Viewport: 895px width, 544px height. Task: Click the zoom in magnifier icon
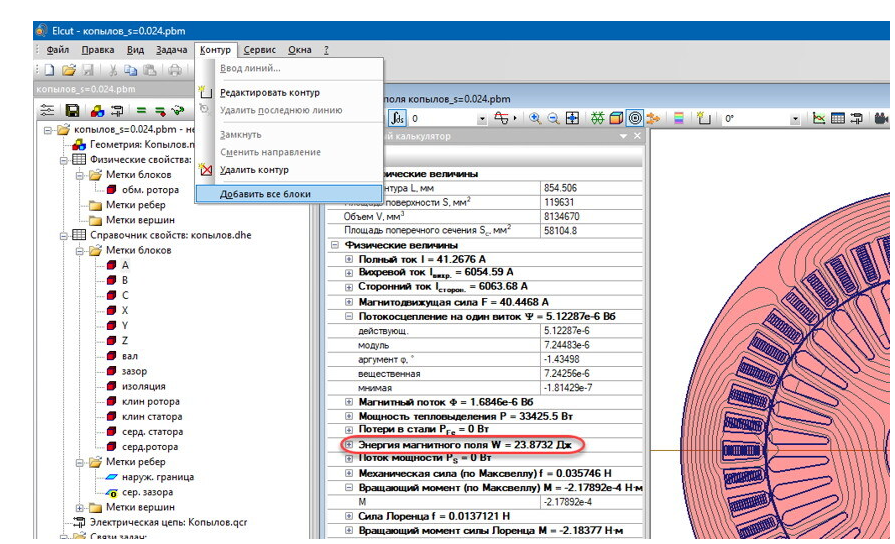point(536,118)
